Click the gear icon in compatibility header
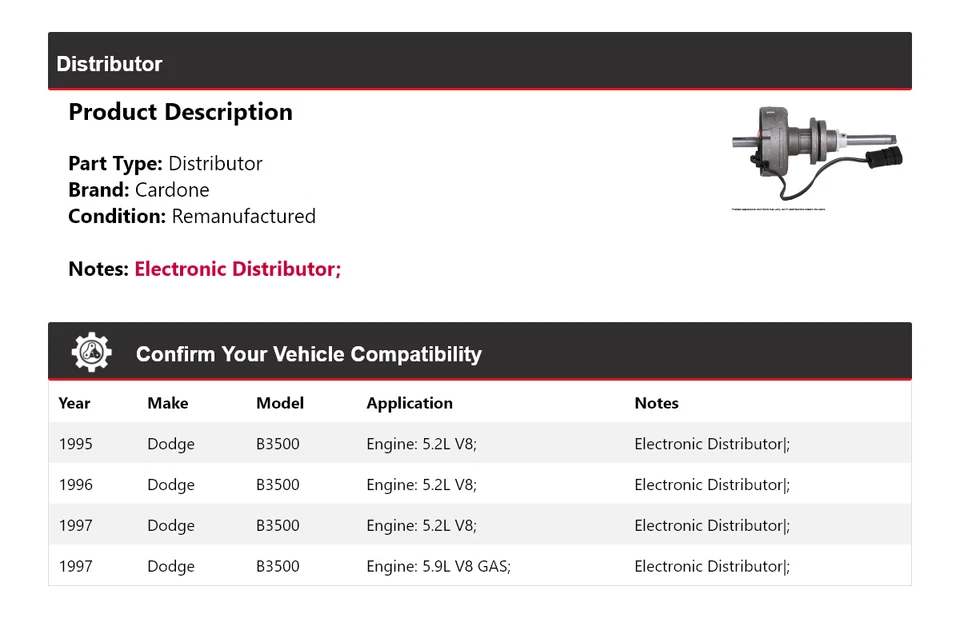Screen dimensions: 960x618 coord(92,353)
